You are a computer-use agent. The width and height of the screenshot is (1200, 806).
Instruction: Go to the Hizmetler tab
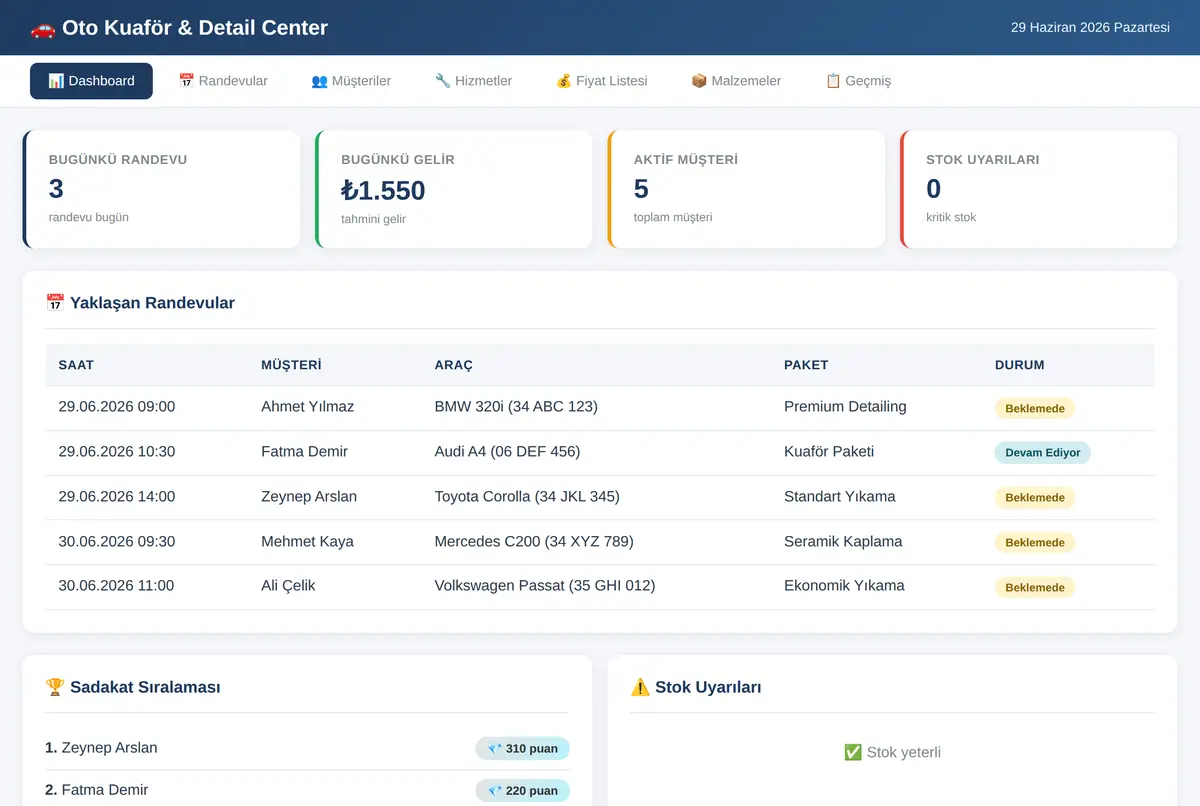coord(473,81)
